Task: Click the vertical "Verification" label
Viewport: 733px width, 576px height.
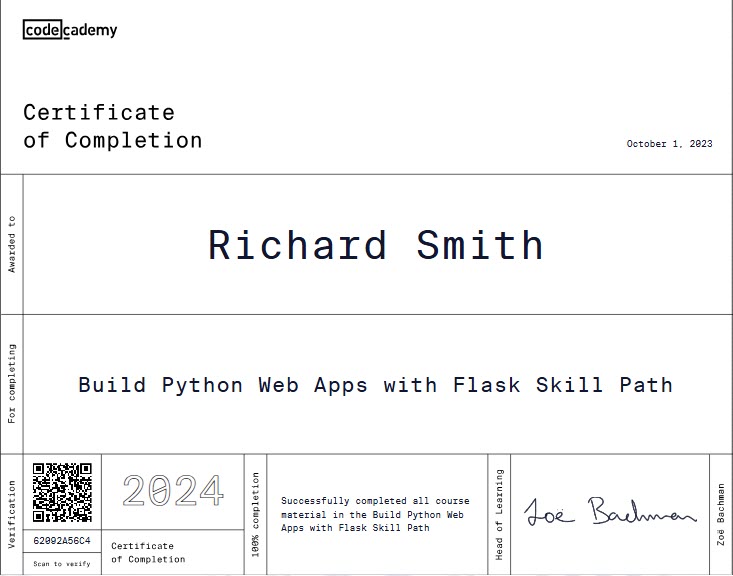Action: (x=12, y=514)
